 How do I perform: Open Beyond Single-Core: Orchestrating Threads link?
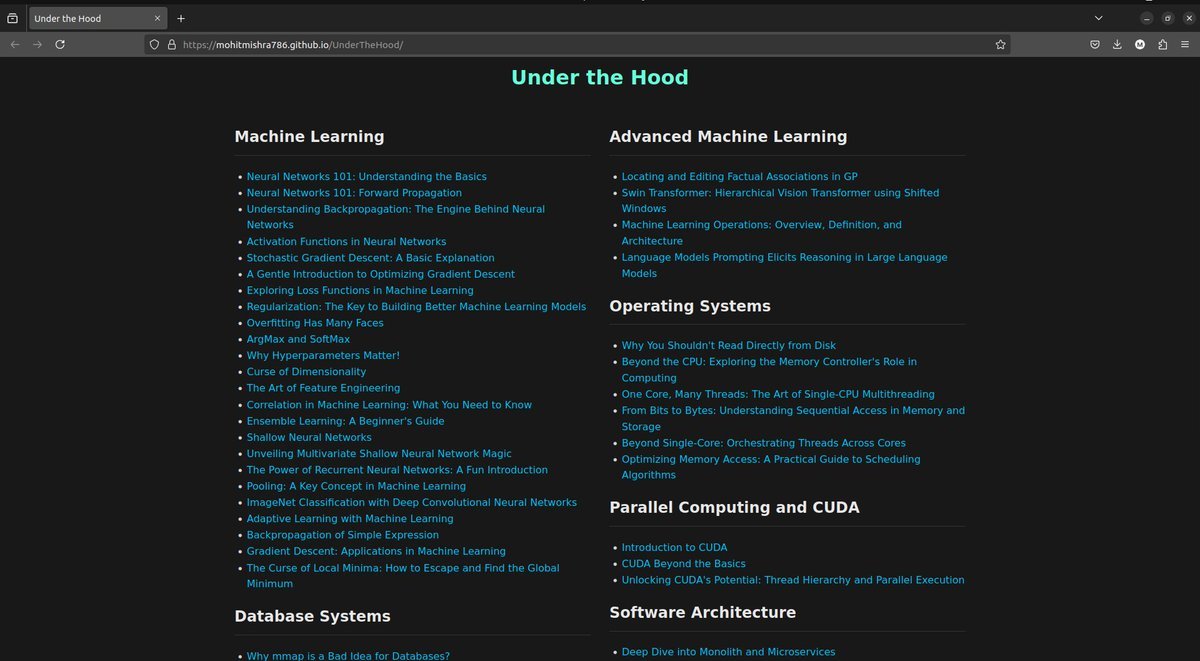click(x=764, y=443)
